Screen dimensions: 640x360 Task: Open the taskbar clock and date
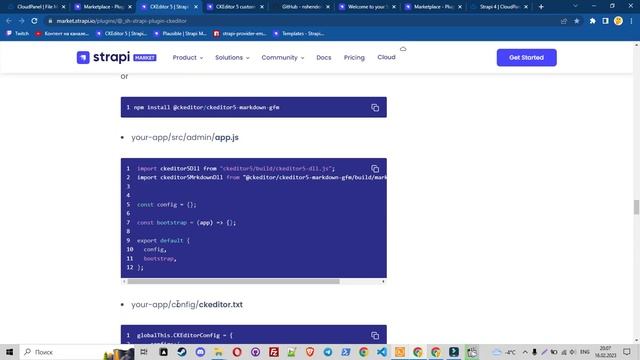click(606, 352)
